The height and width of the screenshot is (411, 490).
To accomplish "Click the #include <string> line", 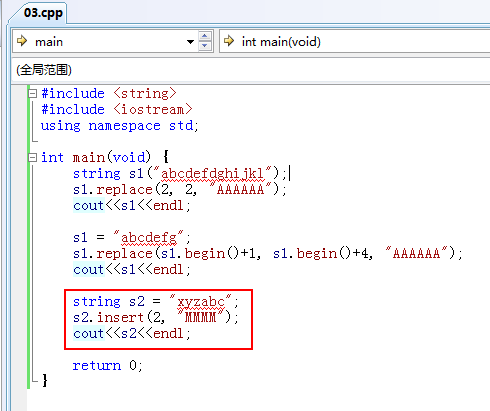I will pyautogui.click(x=109, y=93).
